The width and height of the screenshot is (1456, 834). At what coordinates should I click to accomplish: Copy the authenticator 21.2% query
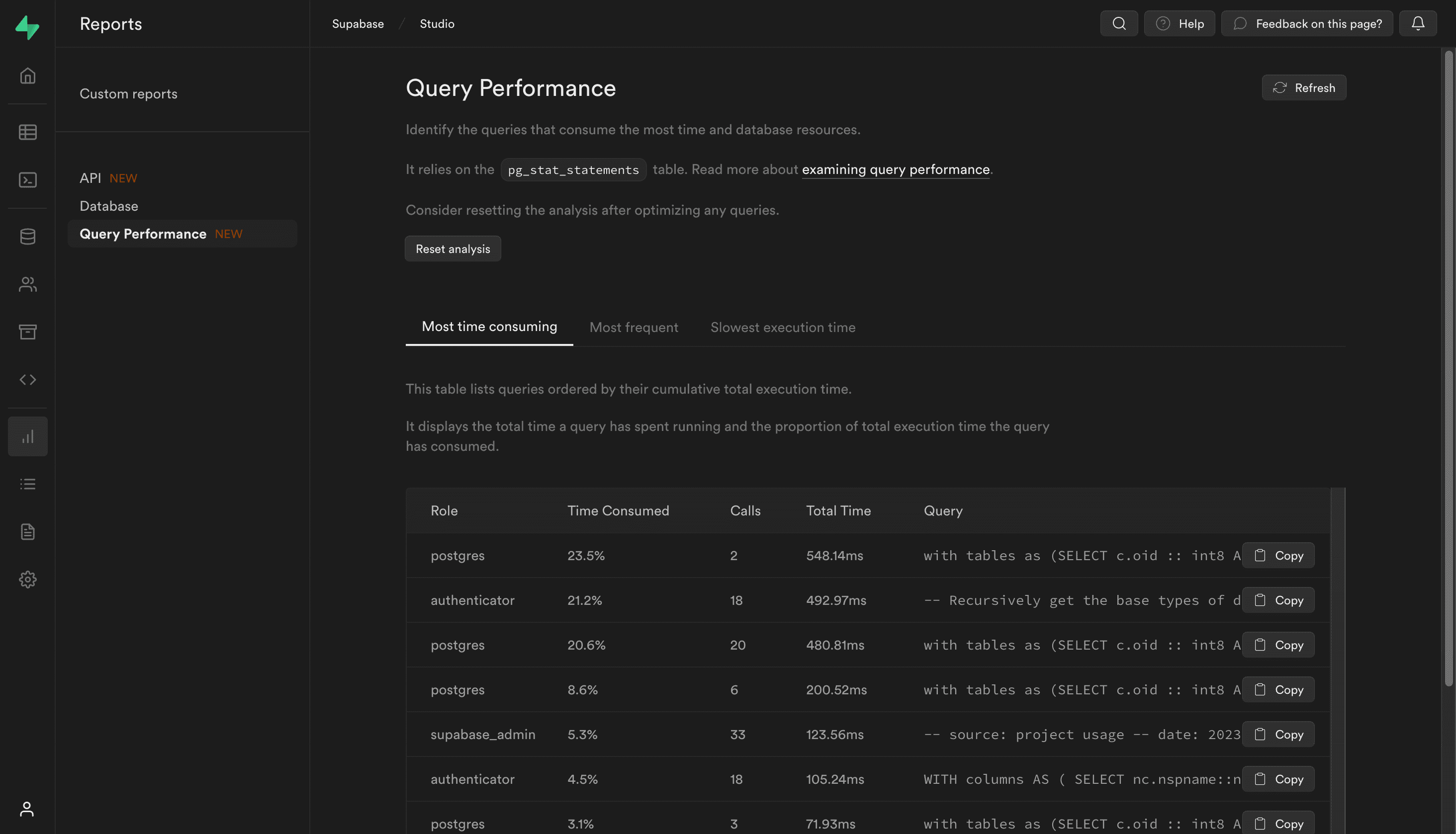pos(1278,600)
